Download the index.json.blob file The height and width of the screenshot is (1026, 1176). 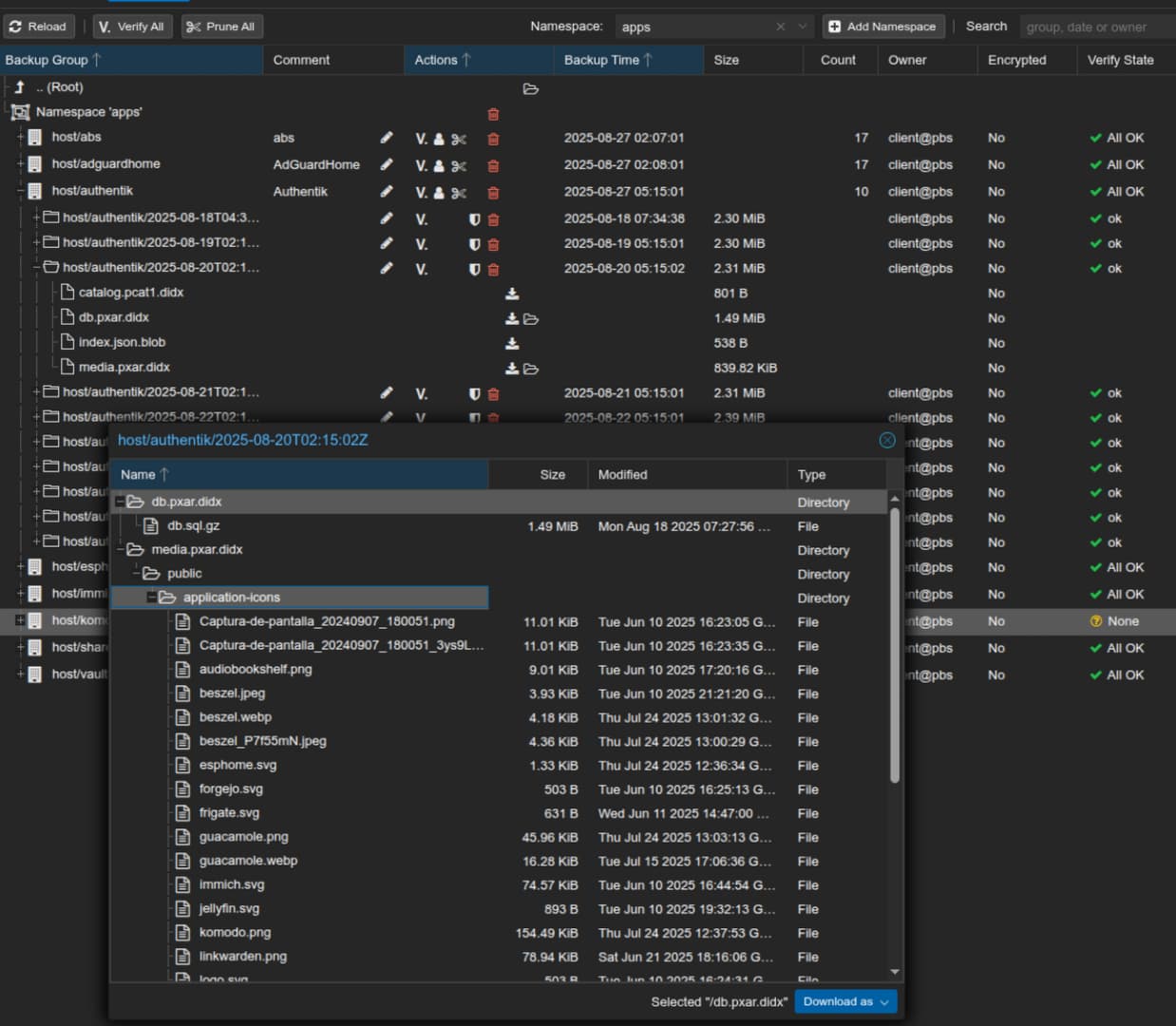pos(512,343)
